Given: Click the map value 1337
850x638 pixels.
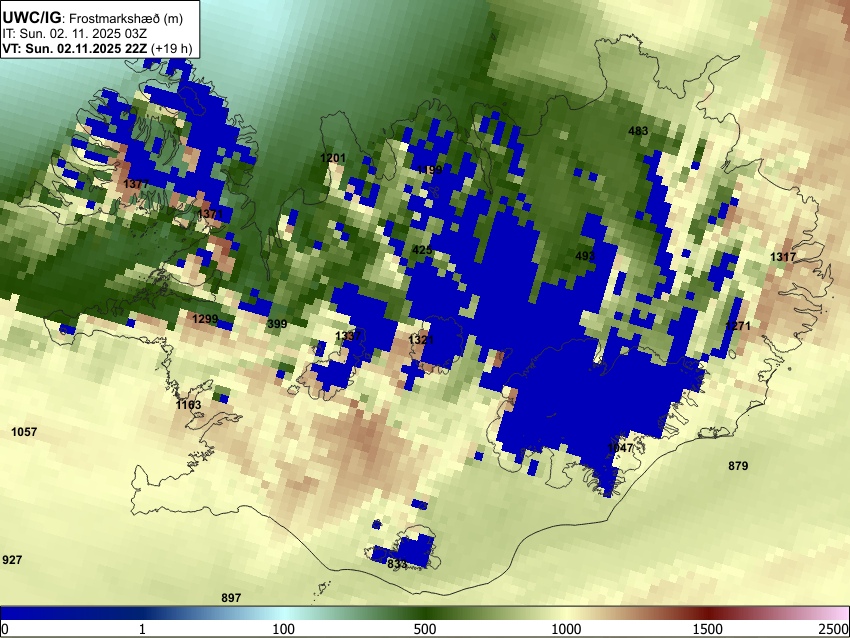Looking at the screenshot, I should 348,336.
